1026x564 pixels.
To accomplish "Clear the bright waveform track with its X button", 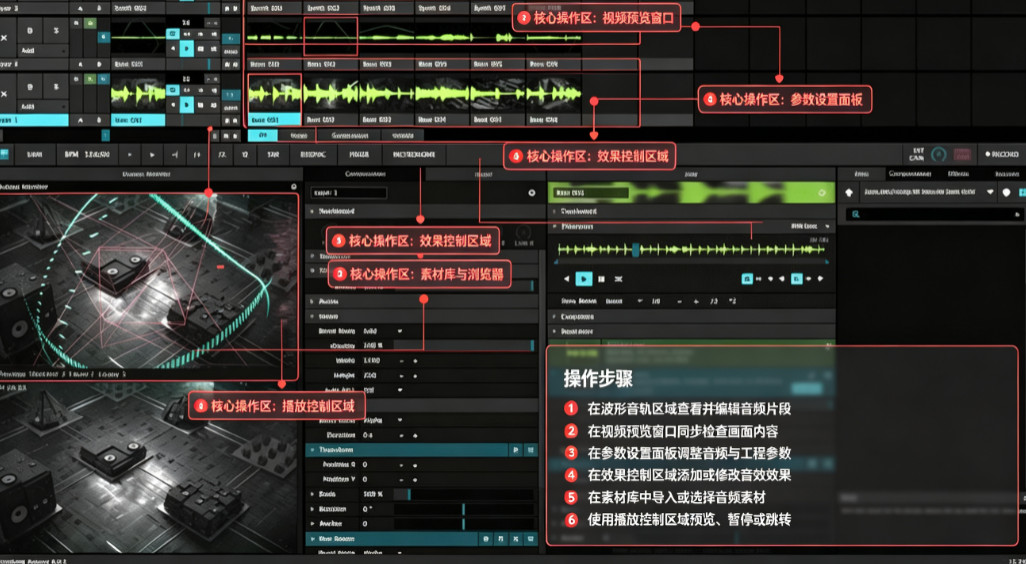I will click(4, 94).
